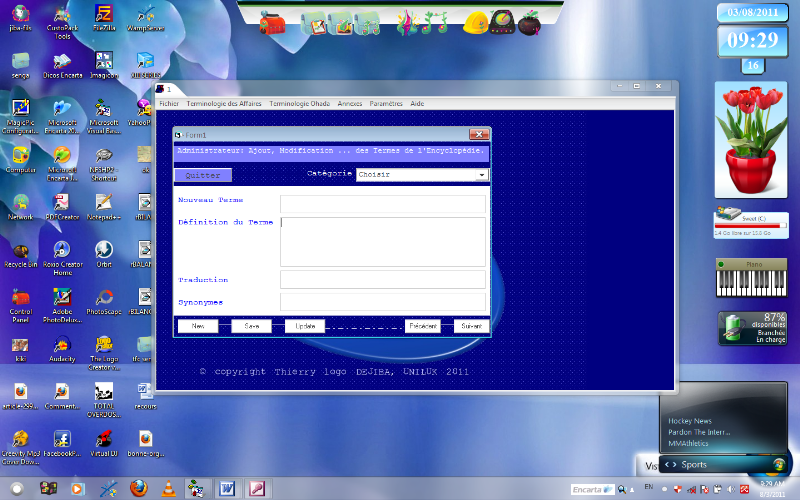Click the Start orb on the taskbar
The height and width of the screenshot is (500, 800).
[17, 489]
